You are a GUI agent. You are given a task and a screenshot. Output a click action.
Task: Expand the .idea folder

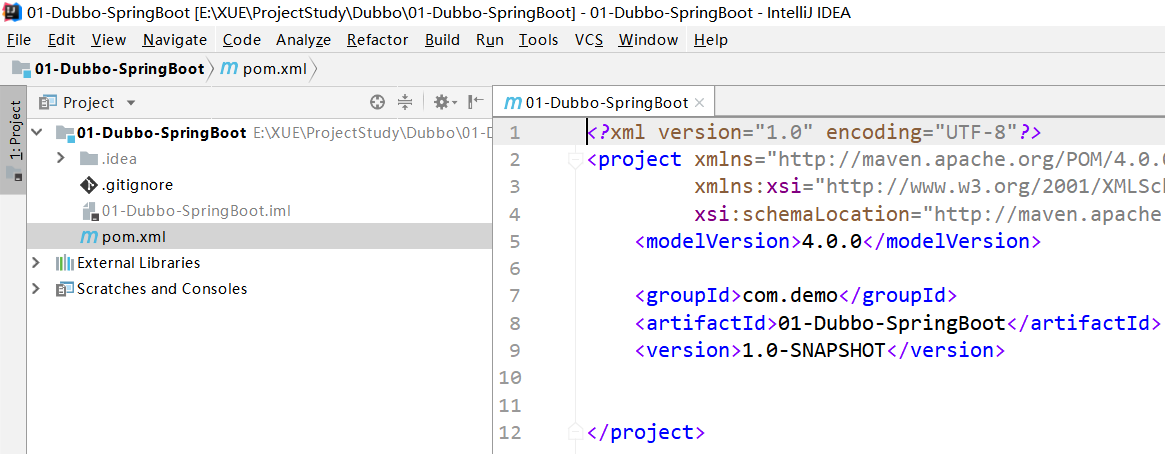[61, 158]
